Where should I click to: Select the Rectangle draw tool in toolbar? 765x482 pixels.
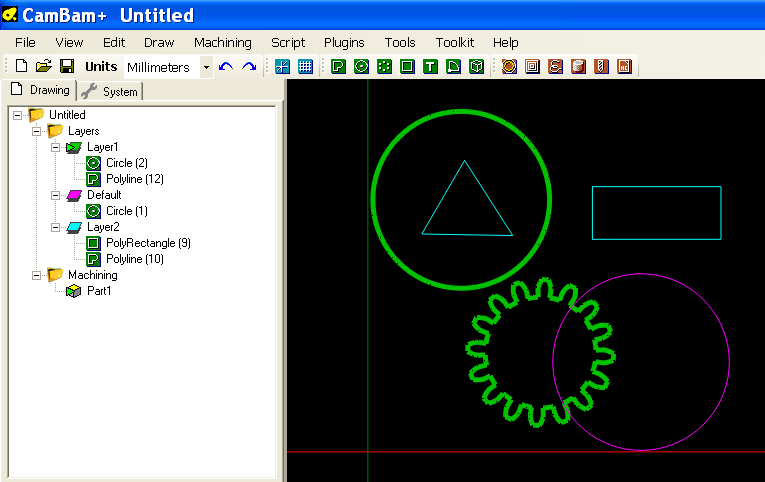click(407, 67)
